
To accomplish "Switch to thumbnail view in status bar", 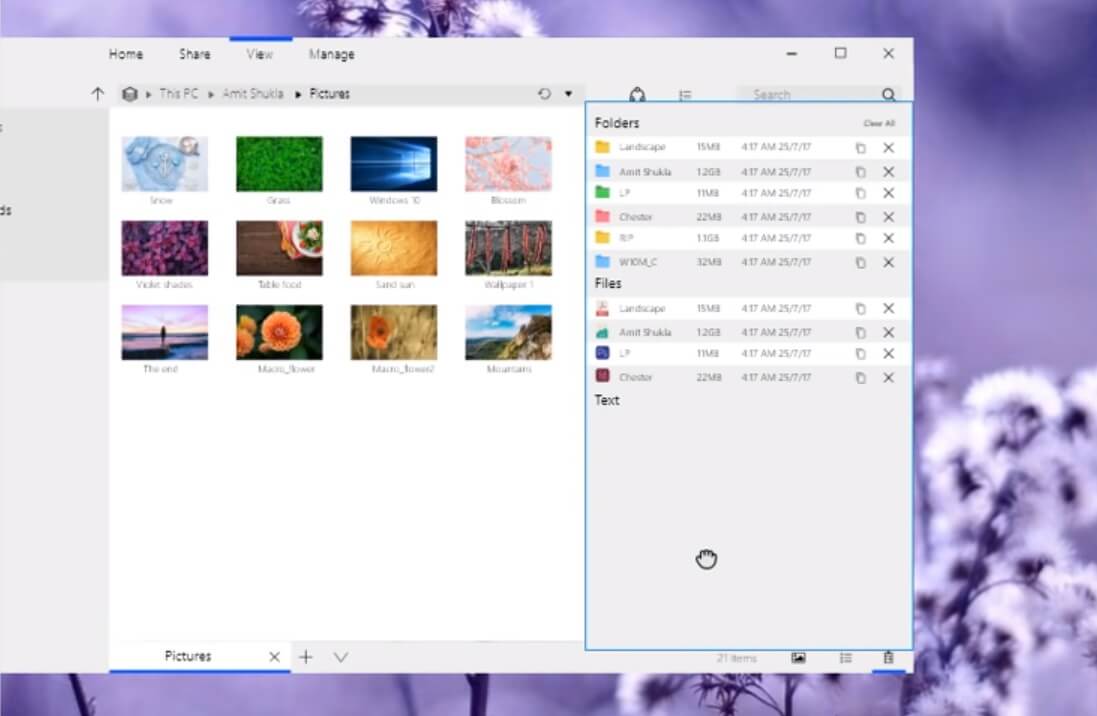I will click(x=798, y=658).
